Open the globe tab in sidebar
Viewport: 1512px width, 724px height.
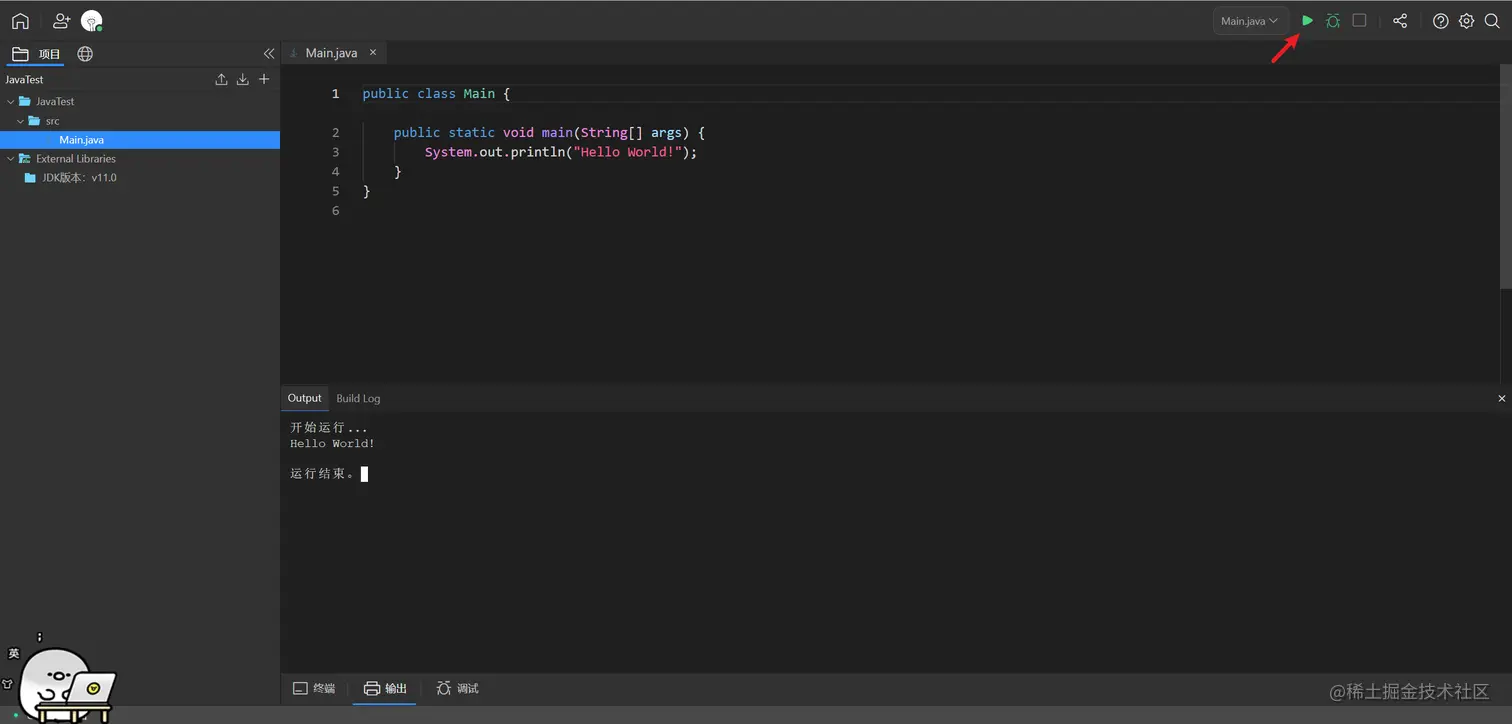pyautogui.click(x=85, y=54)
